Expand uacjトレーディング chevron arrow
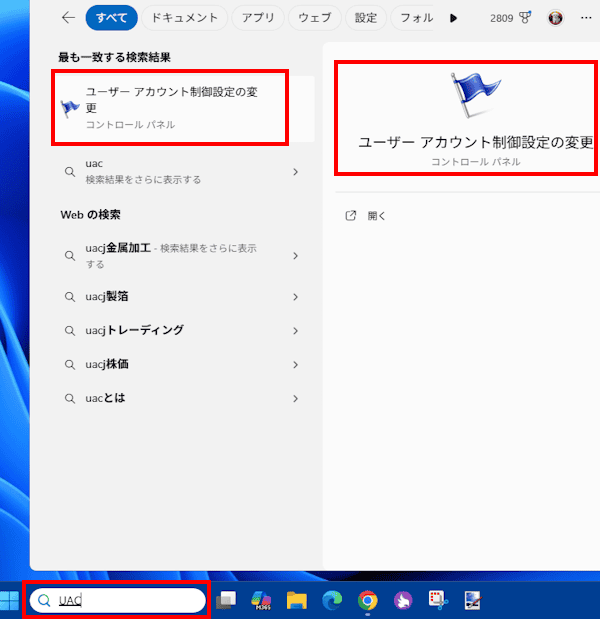Image resolution: width=600 pixels, height=619 pixels. (295, 331)
